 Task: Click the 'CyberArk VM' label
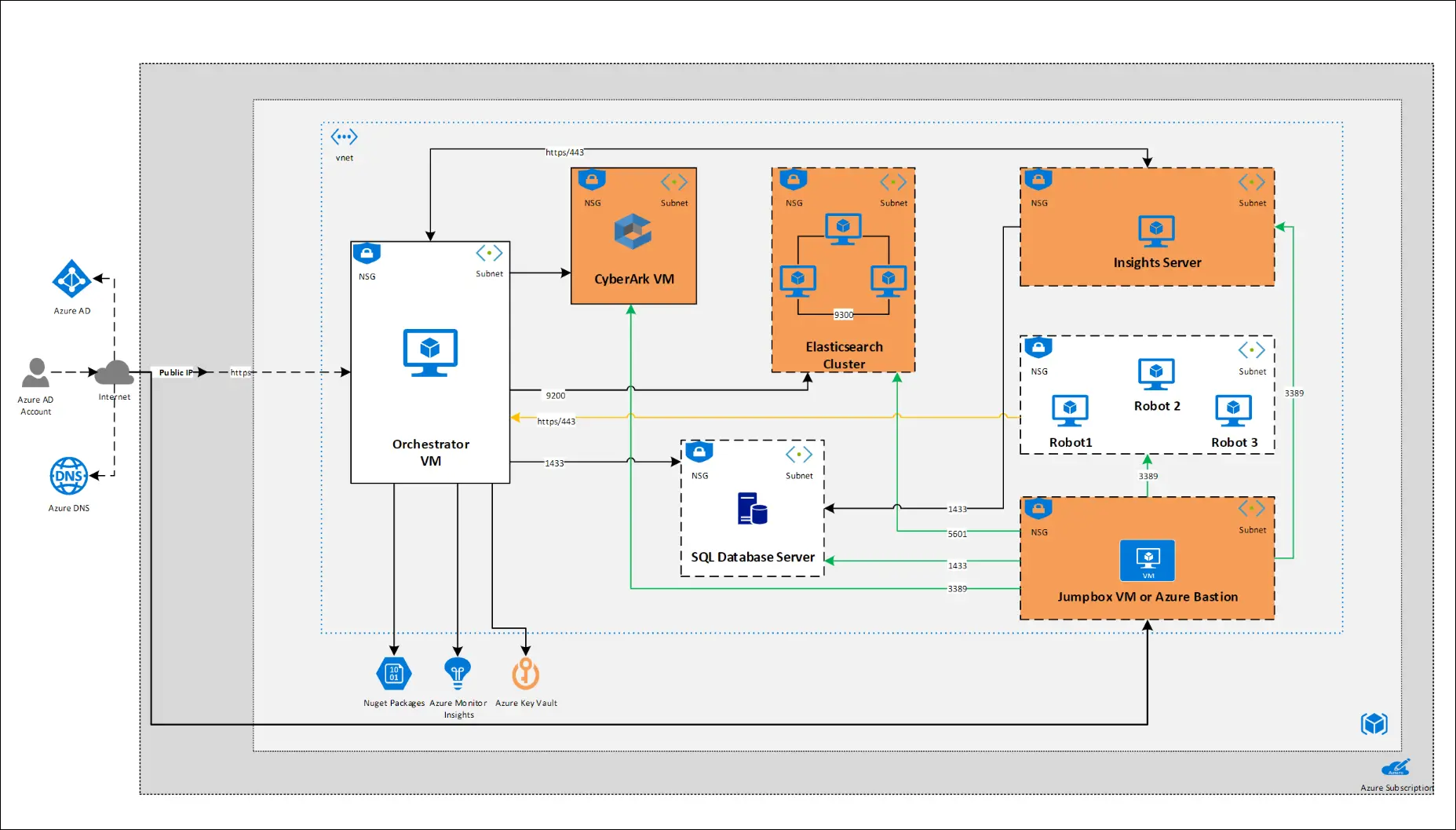[x=634, y=279]
